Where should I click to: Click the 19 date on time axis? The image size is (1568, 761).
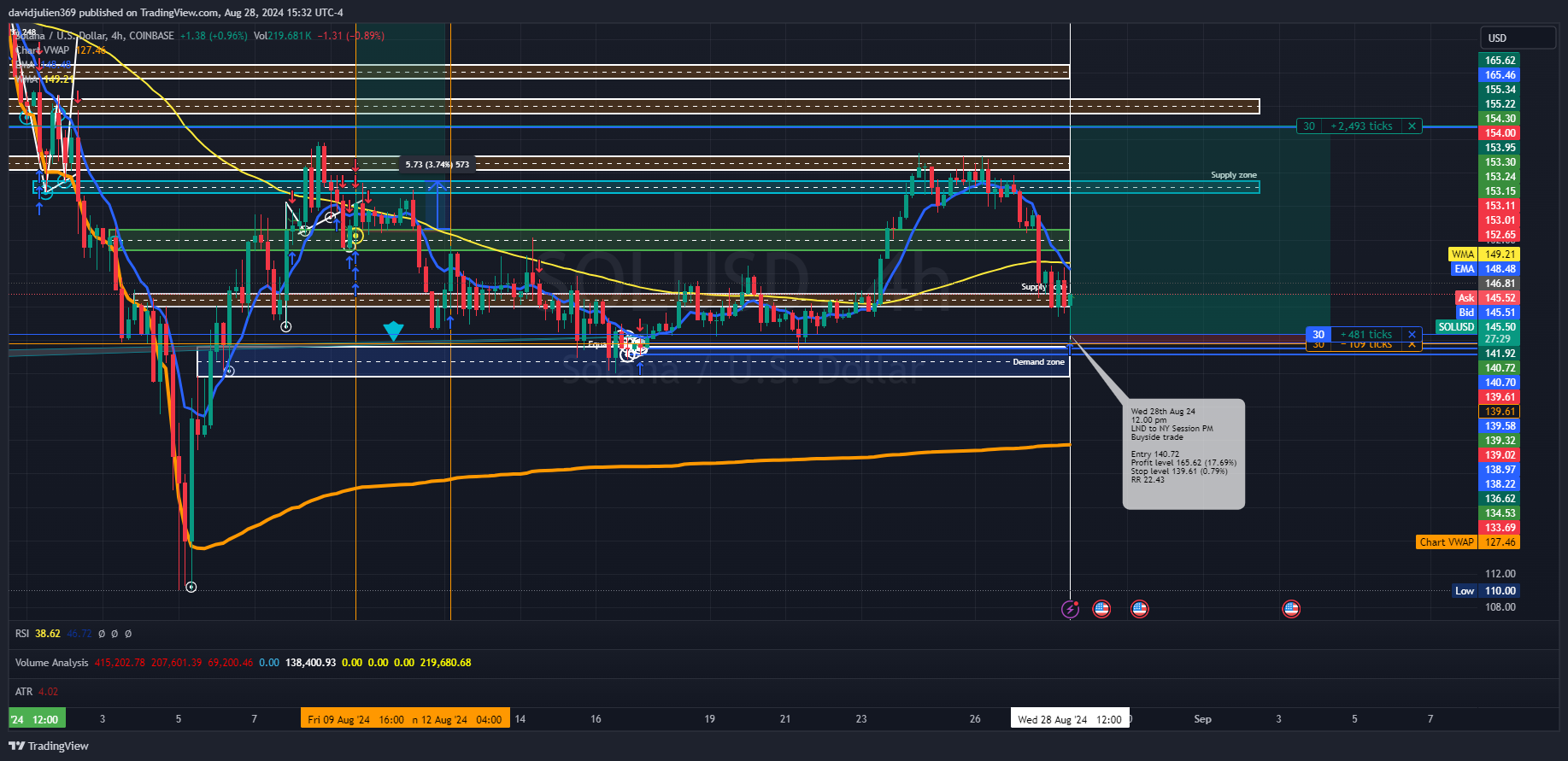[709, 719]
